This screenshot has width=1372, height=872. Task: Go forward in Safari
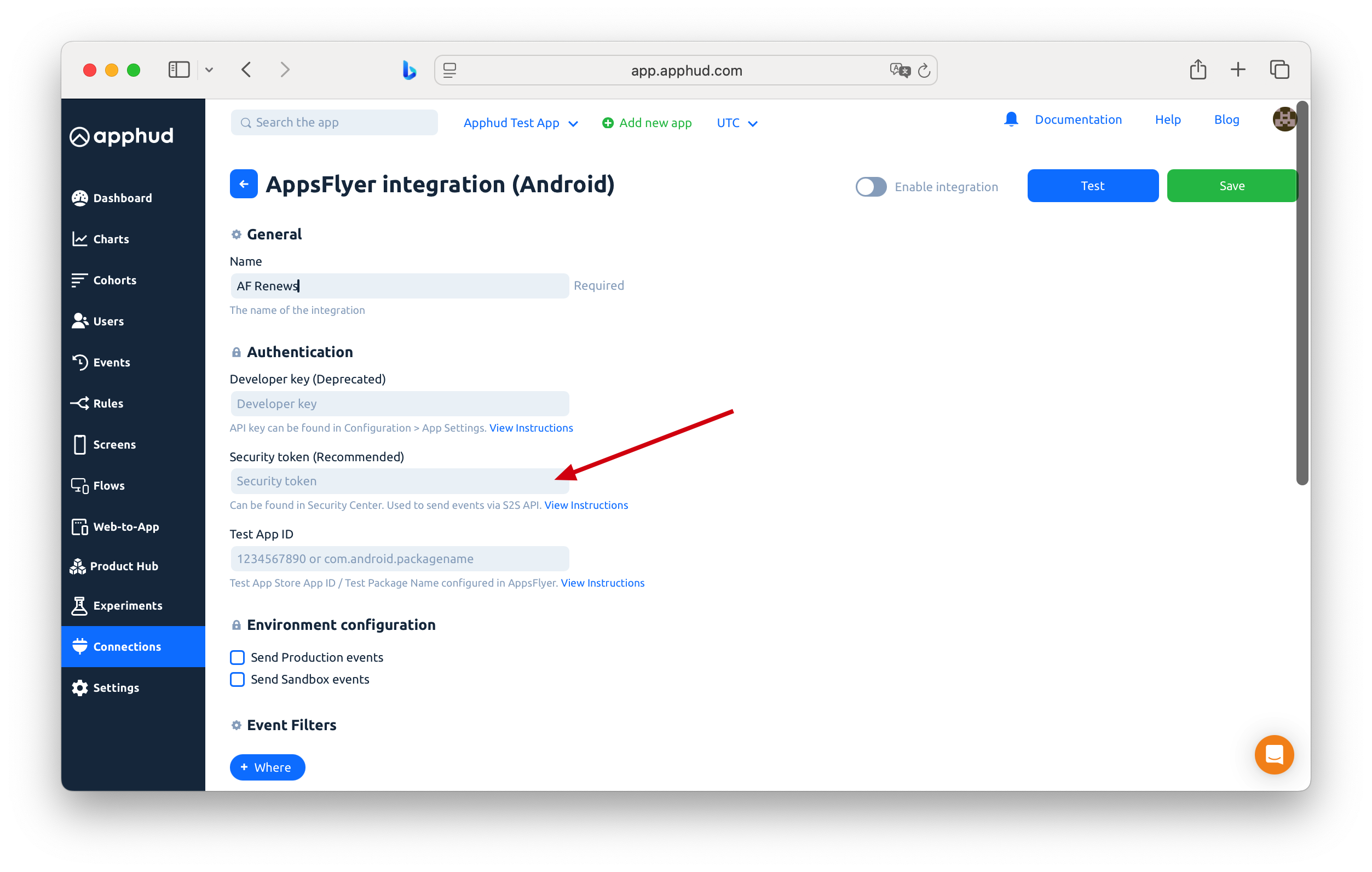285,70
